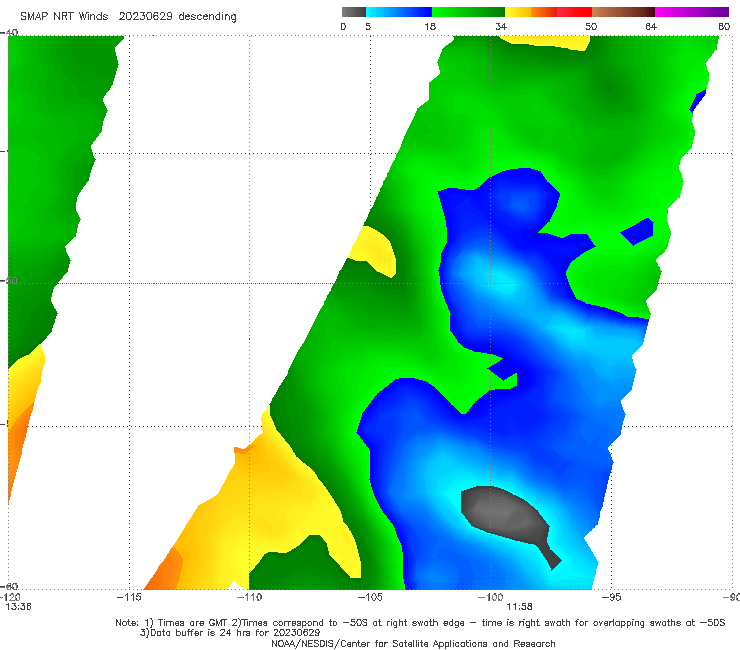Viewport: 740px width, 650px height.
Task: Click the scale label '50'
Action: 591,27
